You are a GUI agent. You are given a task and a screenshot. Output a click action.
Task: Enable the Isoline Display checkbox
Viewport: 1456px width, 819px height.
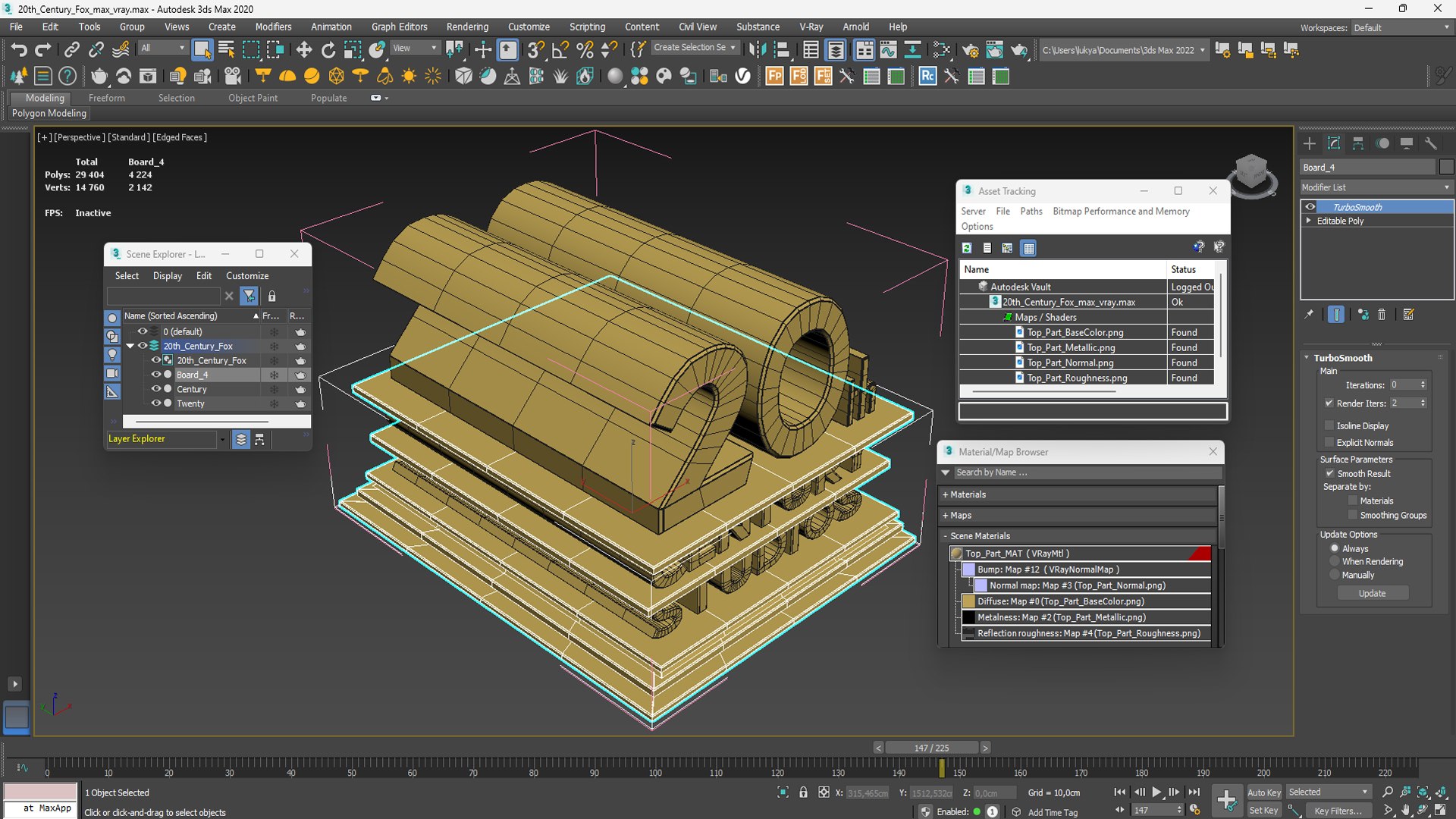click(x=1329, y=425)
